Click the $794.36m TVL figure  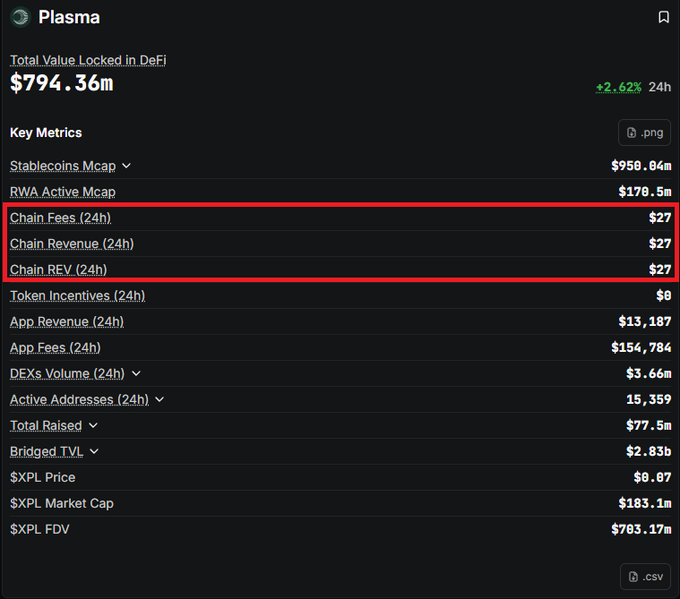pyautogui.click(x=62, y=82)
